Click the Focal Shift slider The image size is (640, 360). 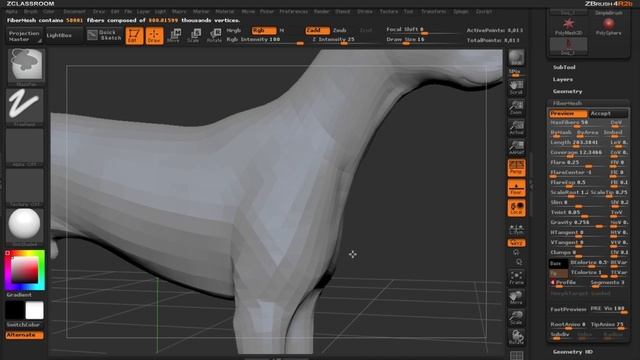[422, 30]
